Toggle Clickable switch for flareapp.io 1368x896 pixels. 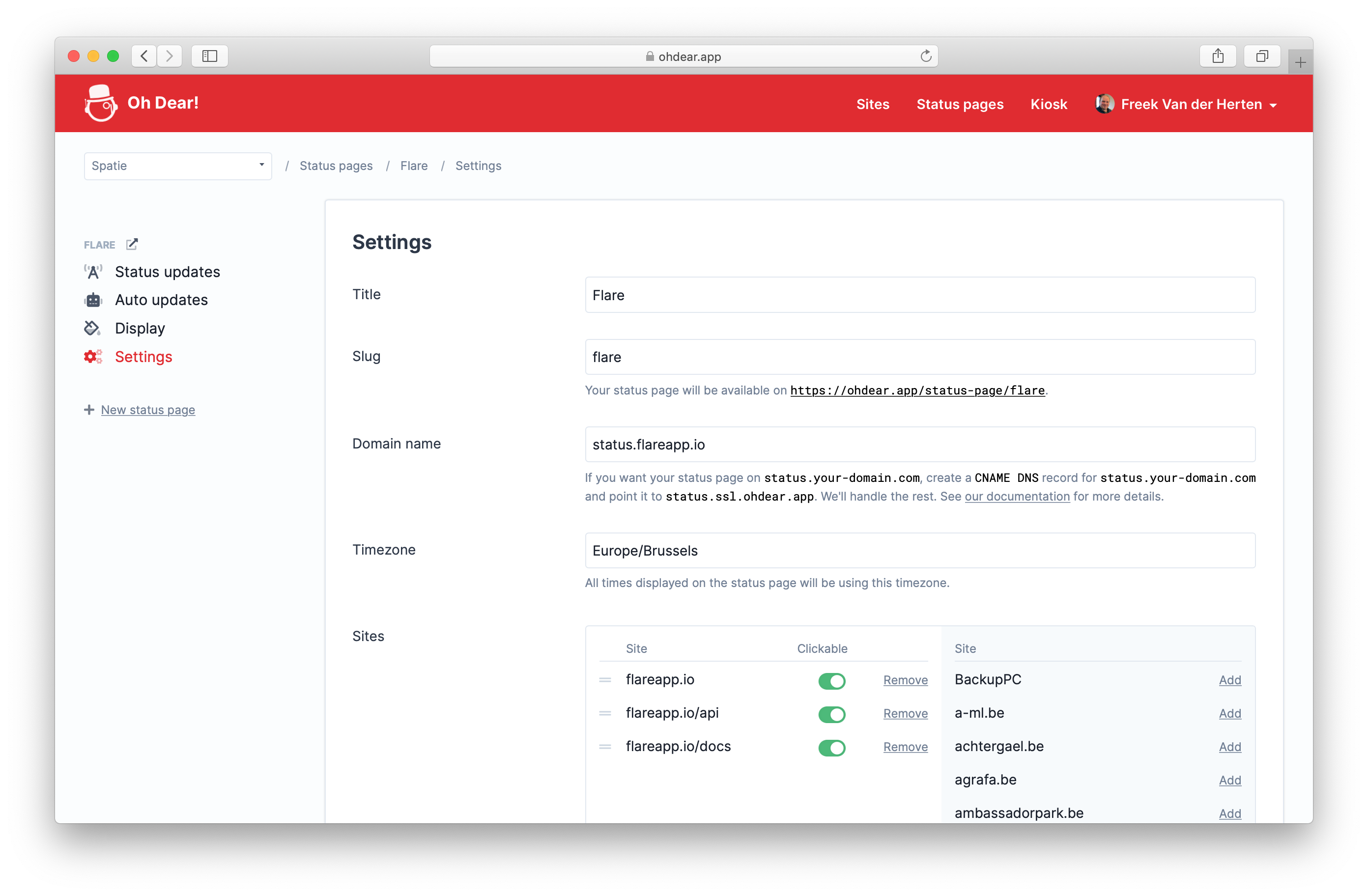pyautogui.click(x=832, y=681)
